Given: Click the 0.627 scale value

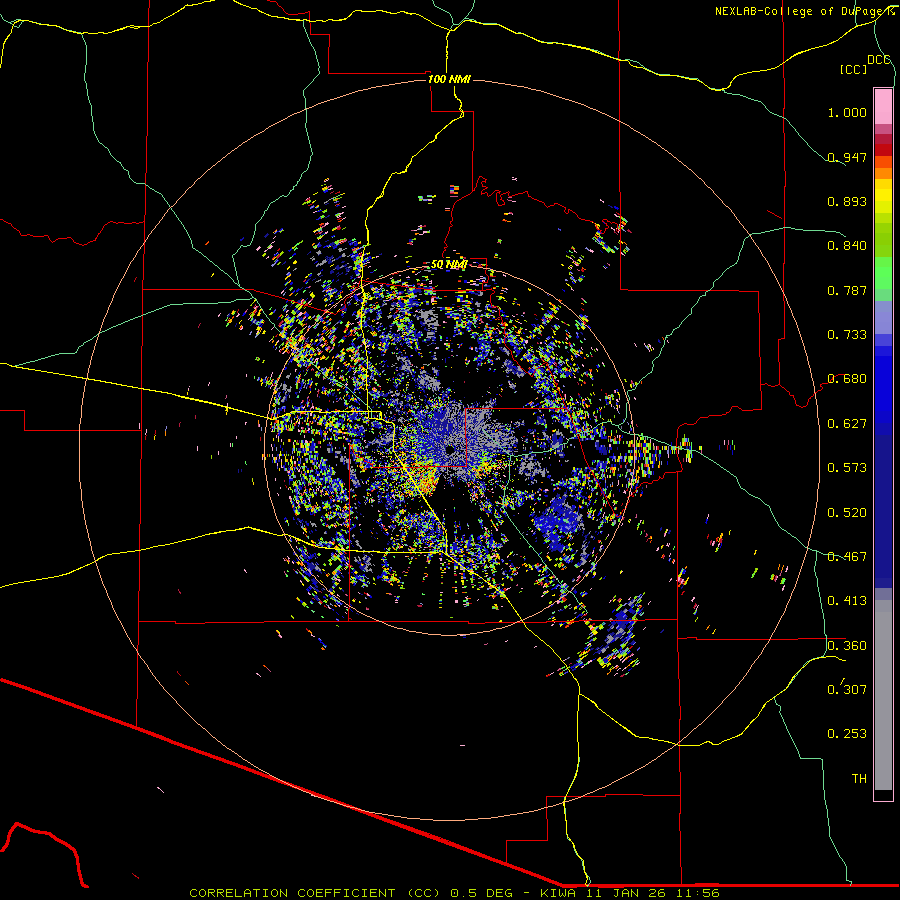Looking at the screenshot, I should click(847, 424).
